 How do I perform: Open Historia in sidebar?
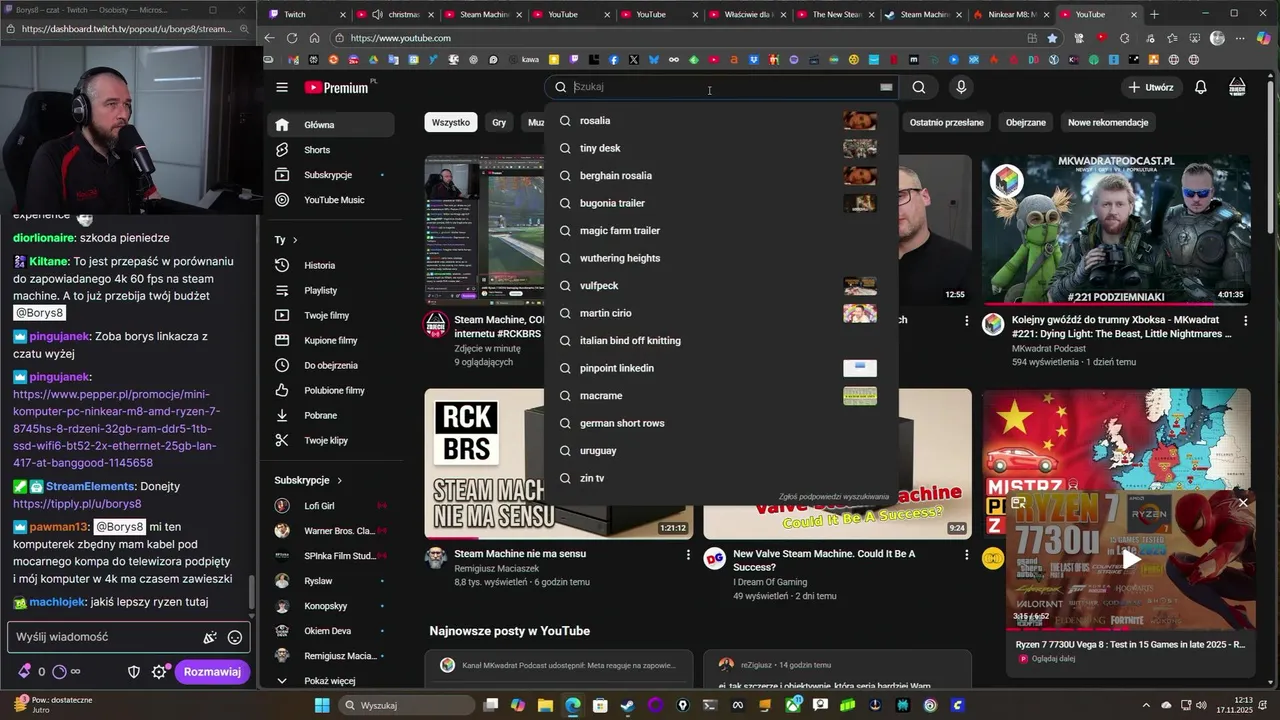point(330,265)
